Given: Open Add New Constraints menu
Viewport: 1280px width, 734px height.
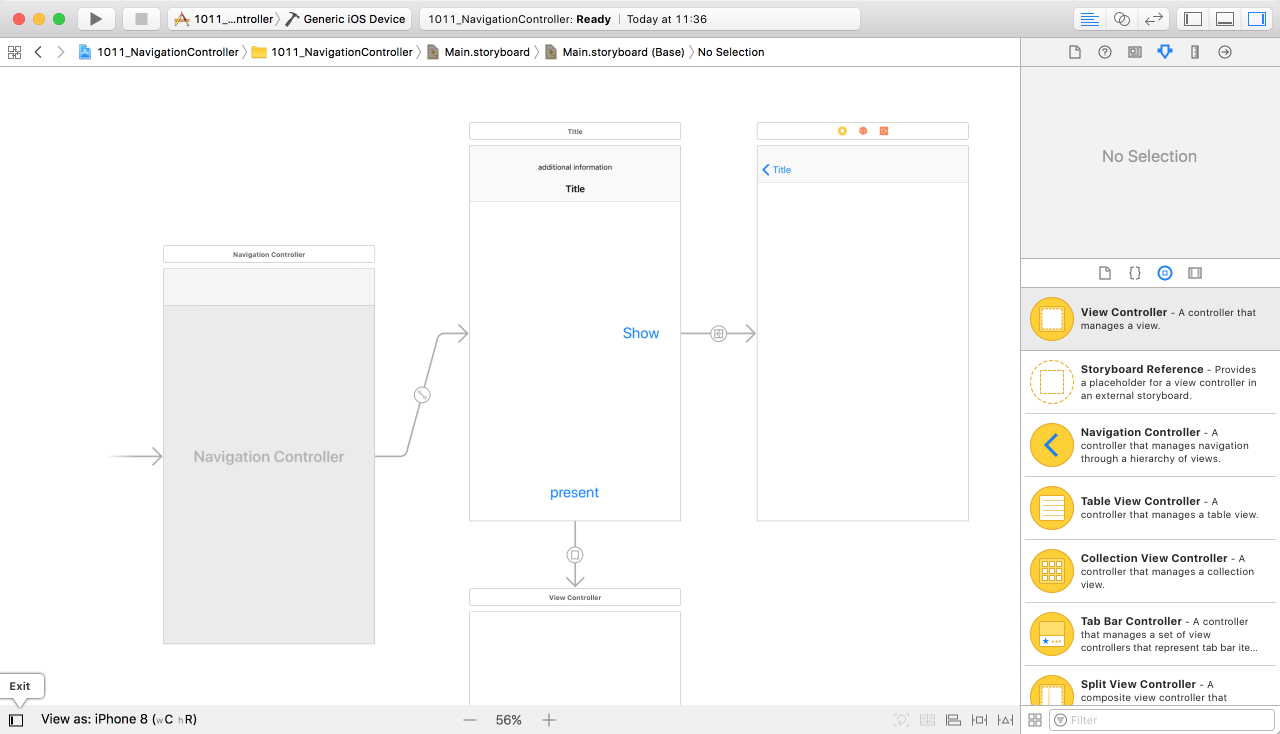Looking at the screenshot, I should click(x=979, y=720).
